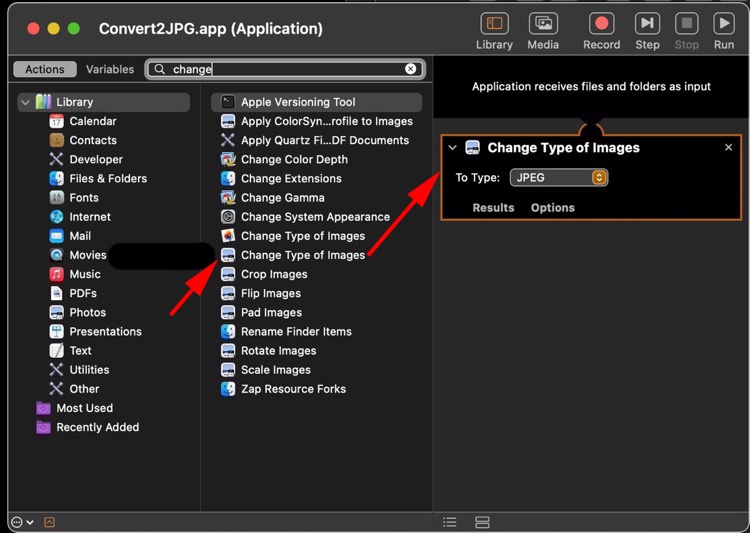Select the Contacts category icon

pos(56,140)
